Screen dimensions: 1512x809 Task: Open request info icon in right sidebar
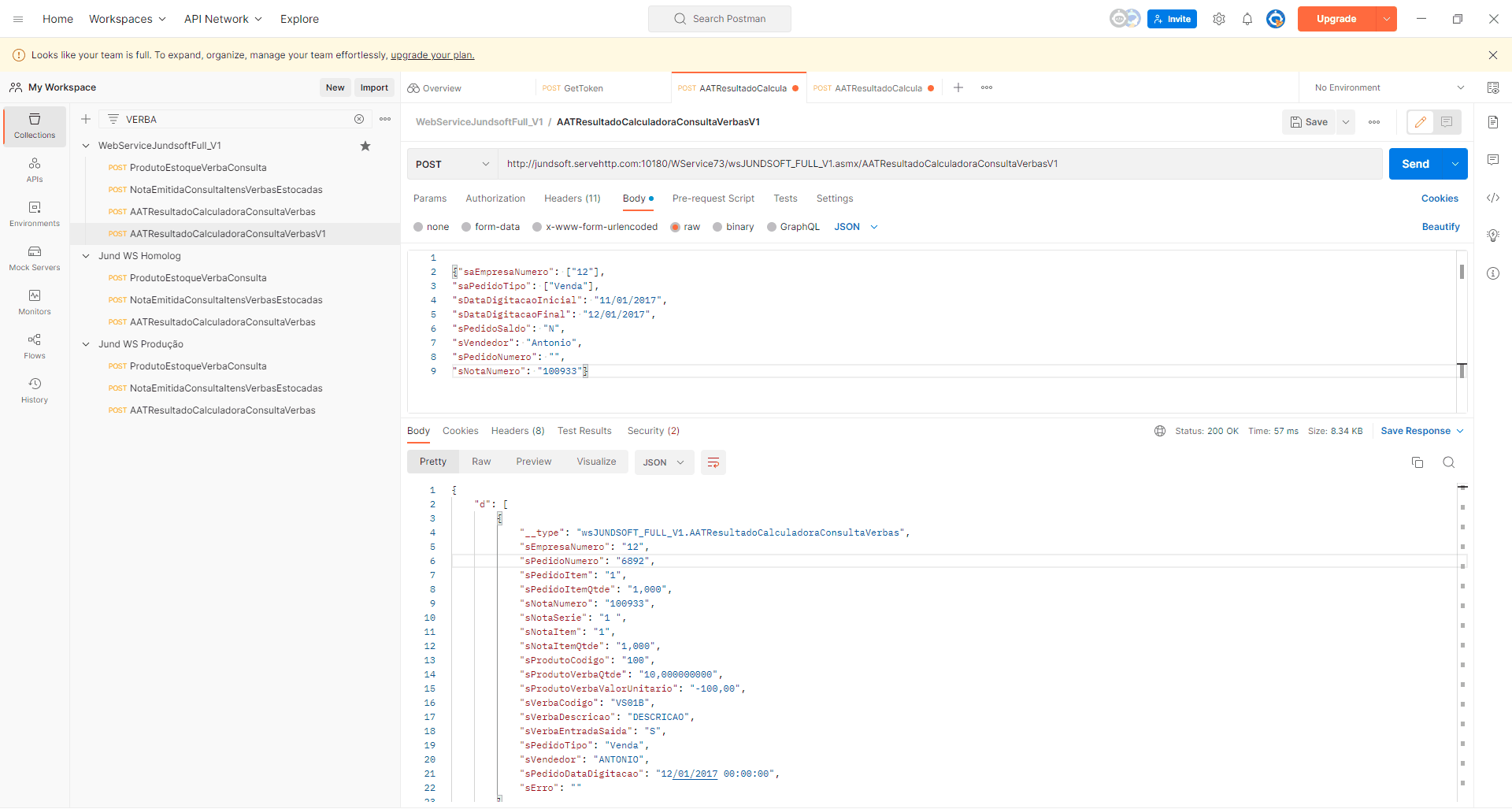1493,273
